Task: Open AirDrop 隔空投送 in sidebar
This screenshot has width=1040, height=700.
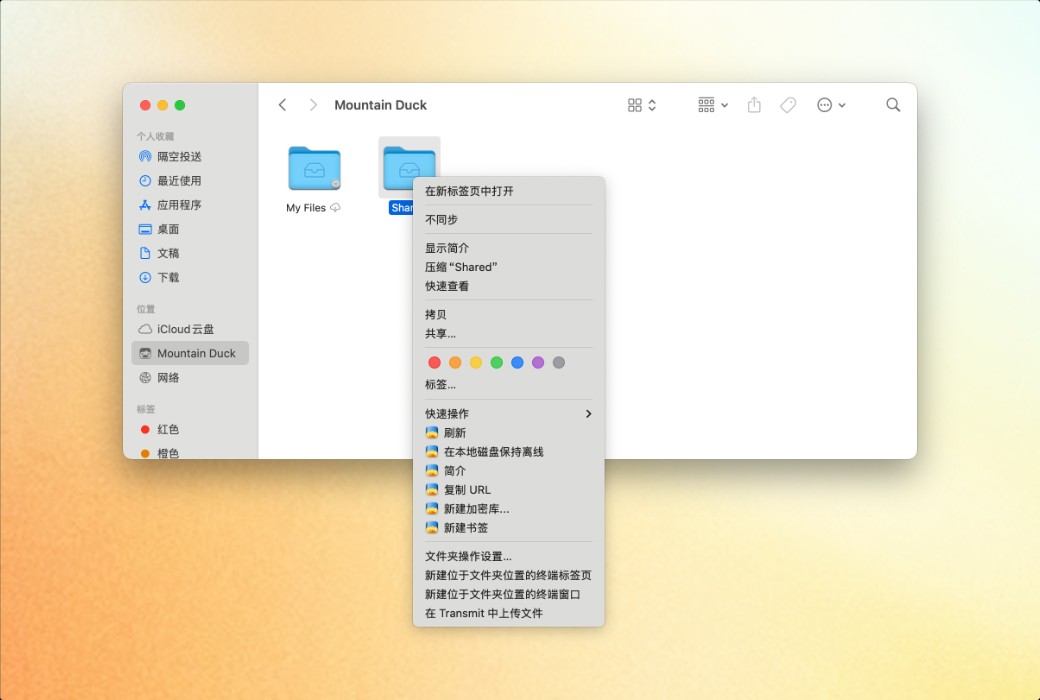Action: click(x=190, y=157)
